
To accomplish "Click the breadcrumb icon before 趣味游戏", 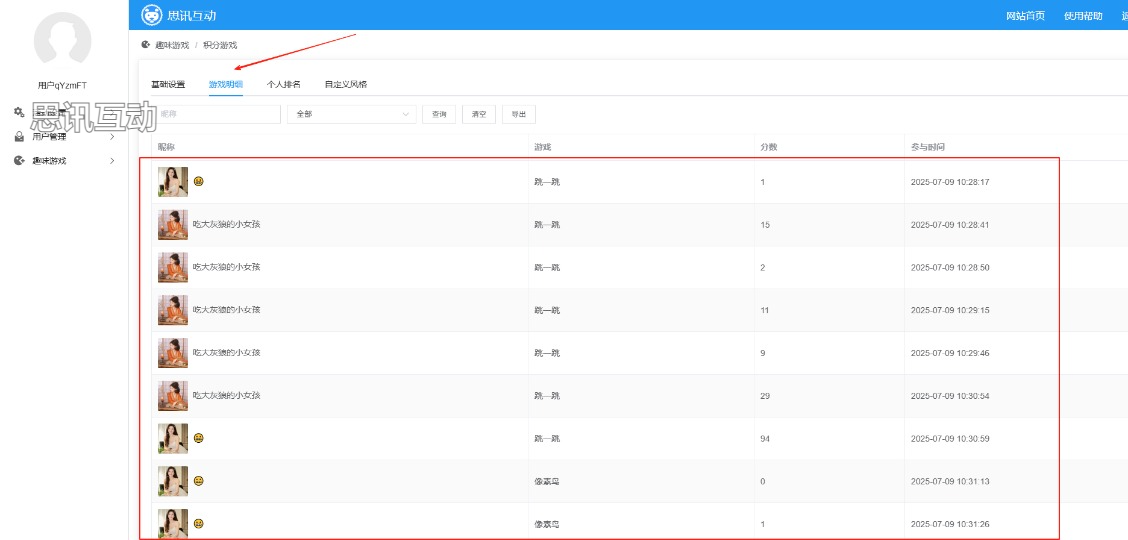I will click(146, 45).
